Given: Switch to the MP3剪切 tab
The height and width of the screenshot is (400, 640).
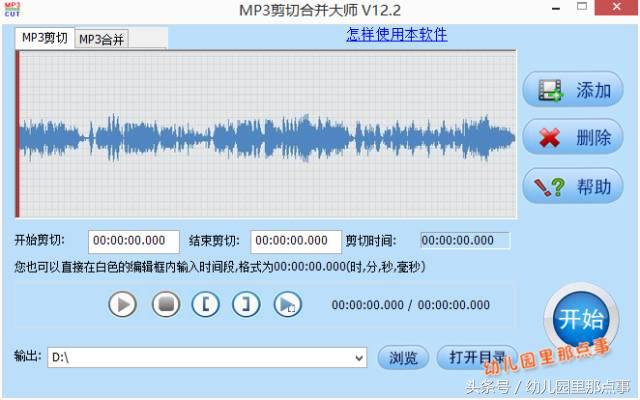Looking at the screenshot, I should click(44, 38).
